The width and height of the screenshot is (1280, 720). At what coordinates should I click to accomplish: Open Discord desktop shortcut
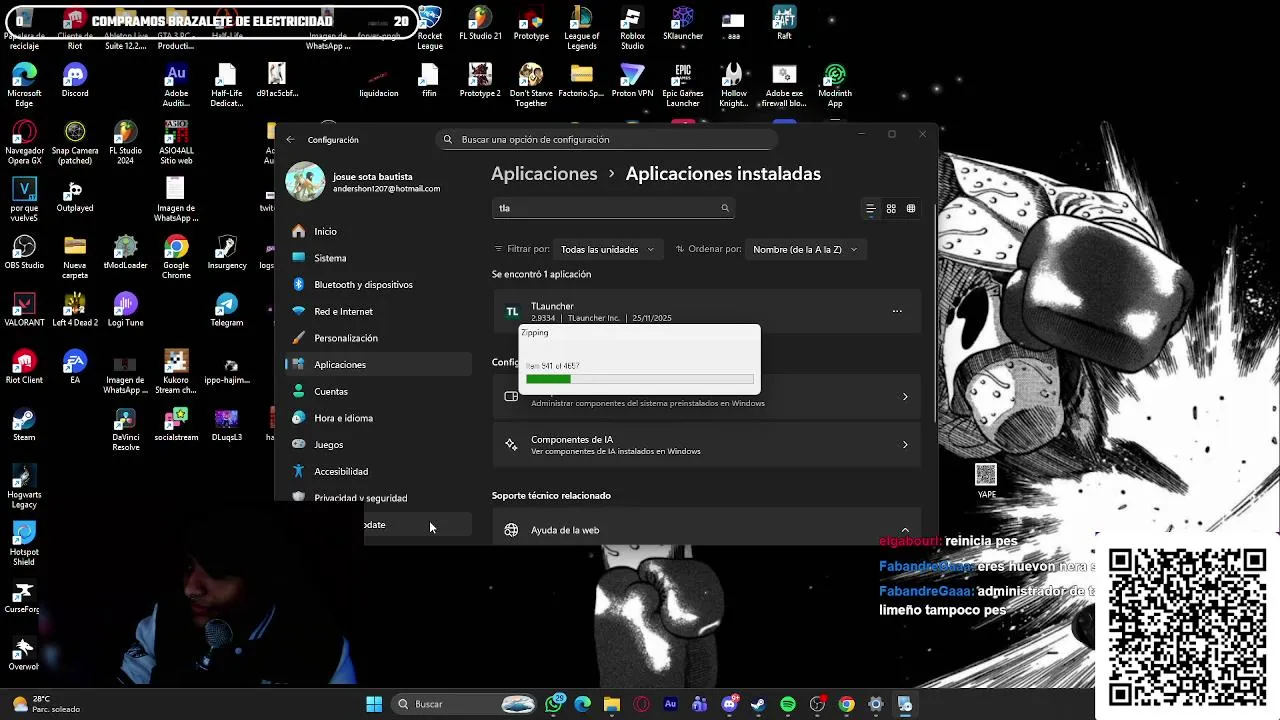(75, 81)
